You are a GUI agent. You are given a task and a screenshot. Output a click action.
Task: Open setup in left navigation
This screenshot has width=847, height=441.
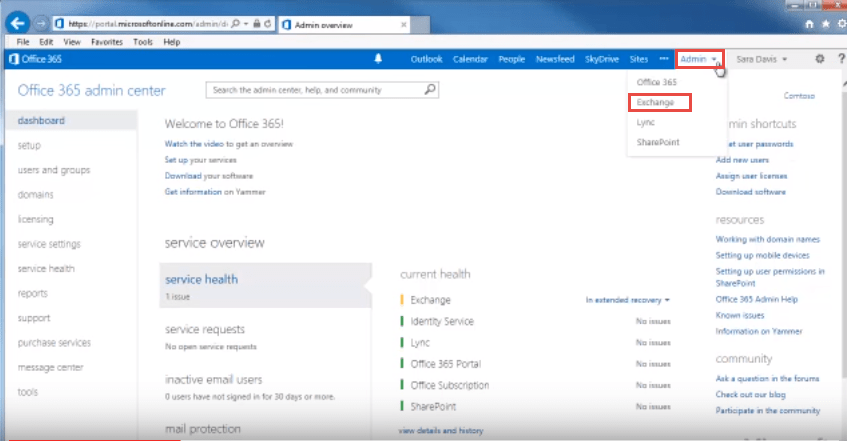(29, 145)
